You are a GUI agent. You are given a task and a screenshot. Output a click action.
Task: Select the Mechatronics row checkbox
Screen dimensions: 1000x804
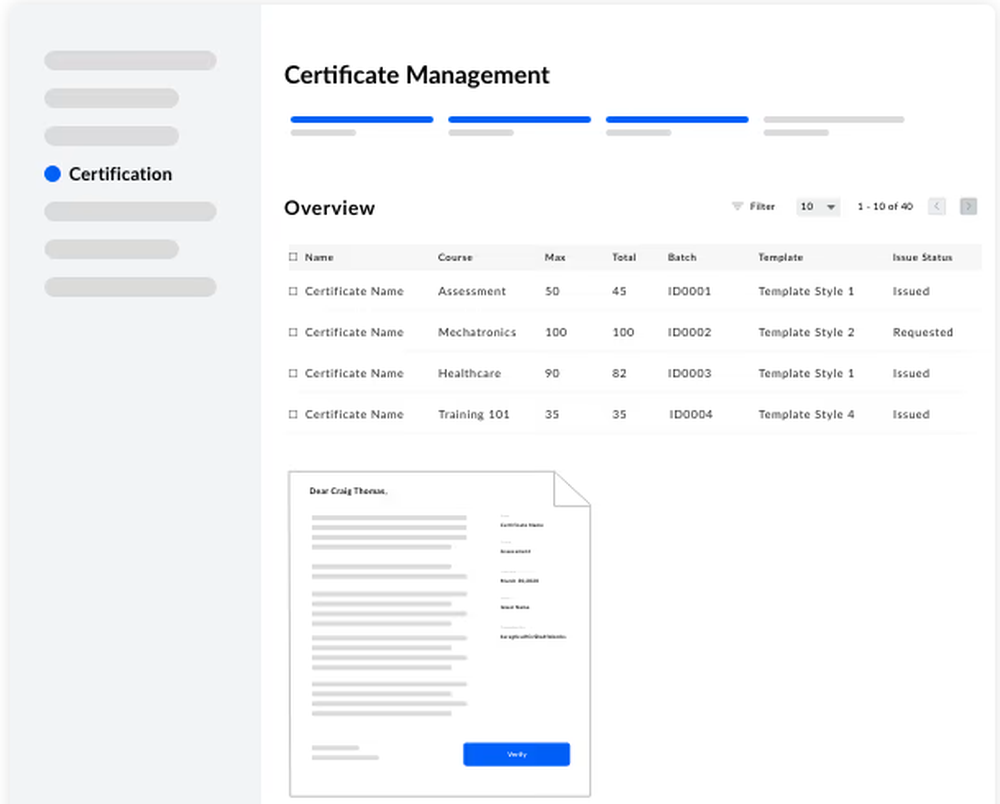[293, 332]
